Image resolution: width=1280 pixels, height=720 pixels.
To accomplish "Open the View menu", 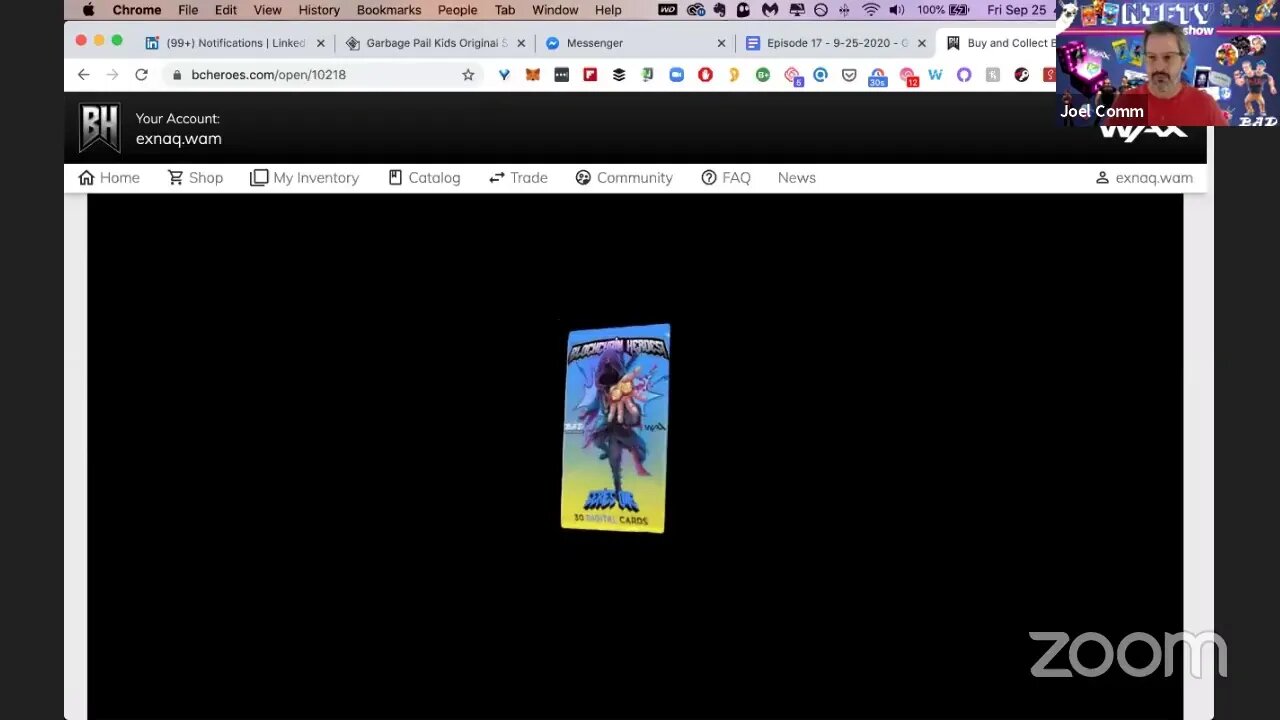I will click(267, 10).
